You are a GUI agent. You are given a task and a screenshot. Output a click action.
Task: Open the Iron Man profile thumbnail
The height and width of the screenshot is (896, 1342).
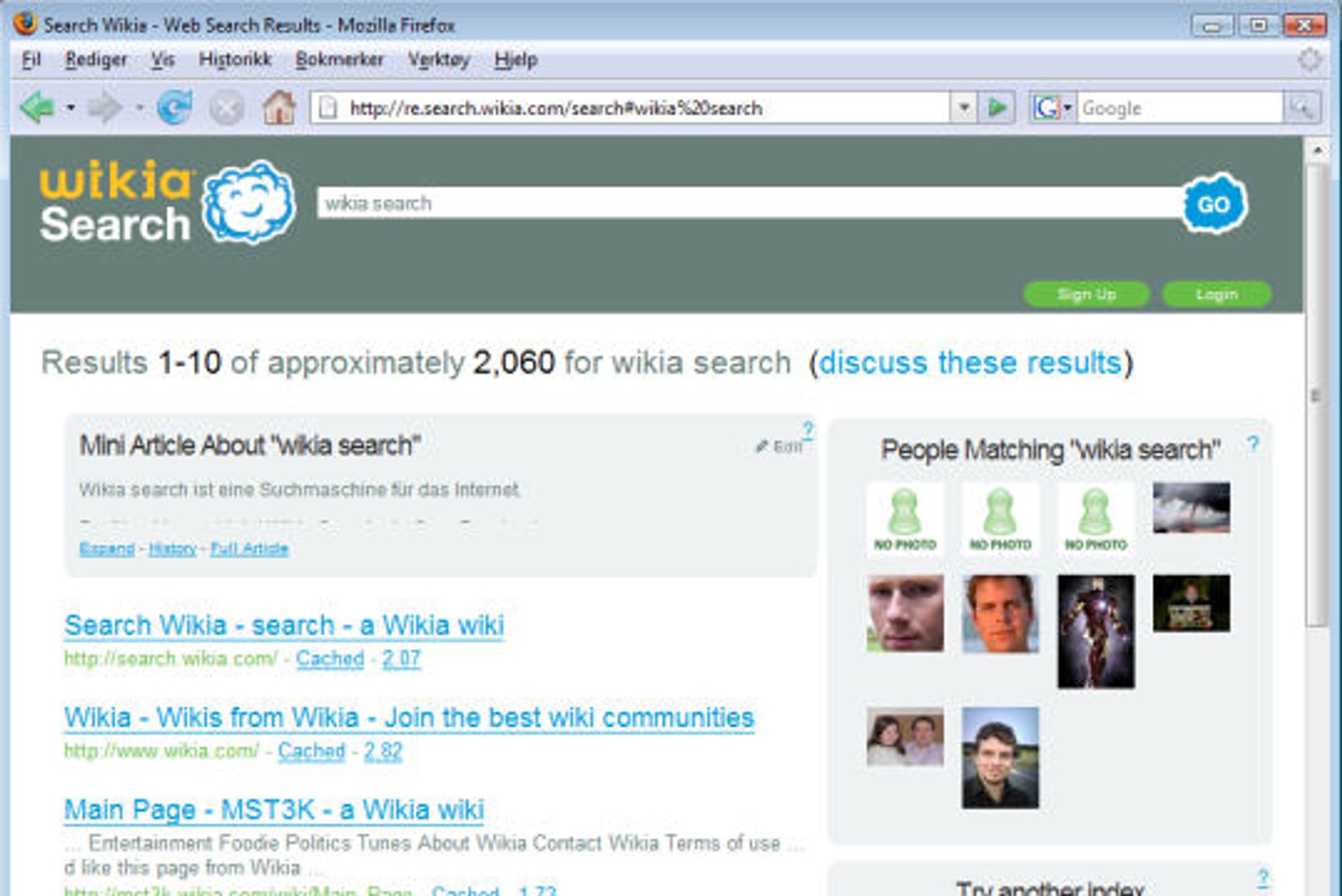point(1096,631)
